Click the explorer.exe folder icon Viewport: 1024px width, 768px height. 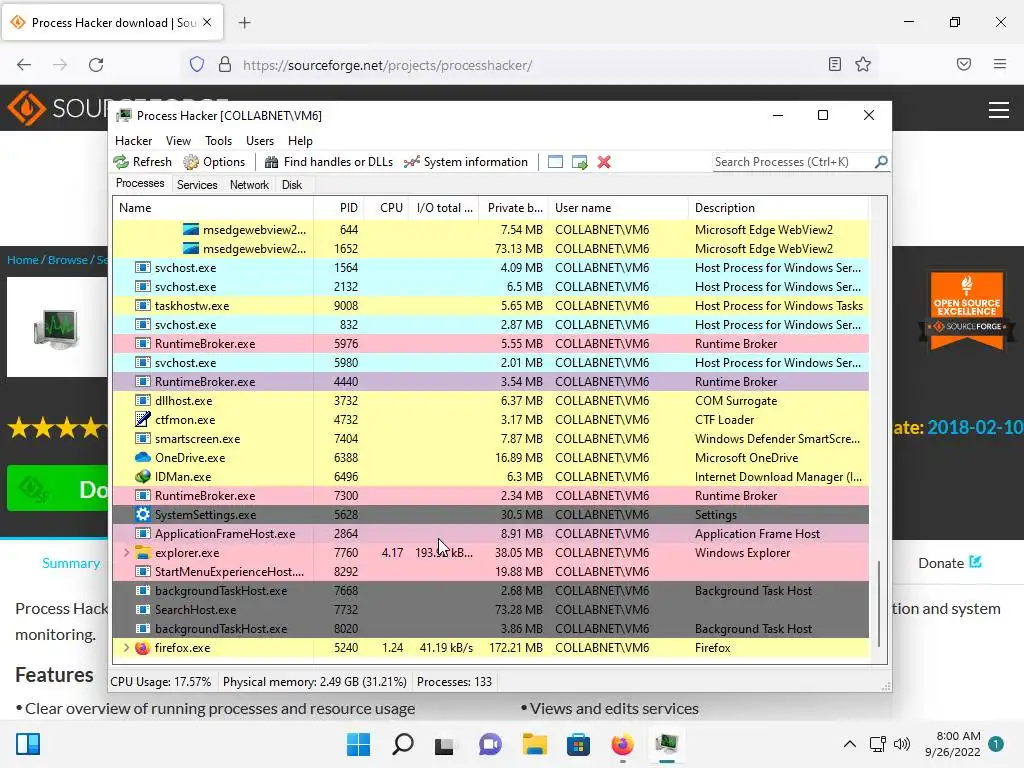point(142,552)
